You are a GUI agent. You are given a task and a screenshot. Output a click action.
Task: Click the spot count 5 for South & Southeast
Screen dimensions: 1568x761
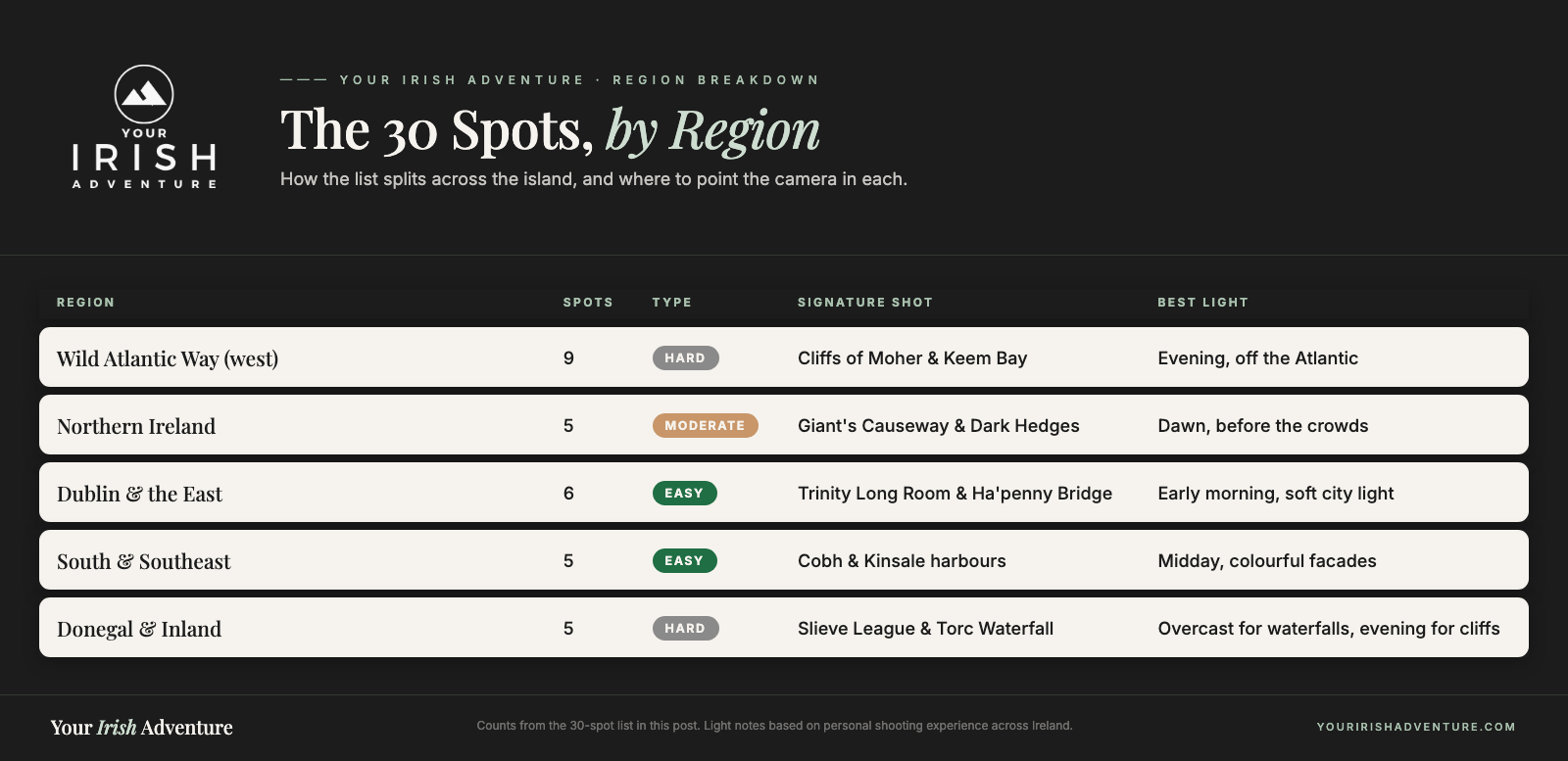point(568,561)
